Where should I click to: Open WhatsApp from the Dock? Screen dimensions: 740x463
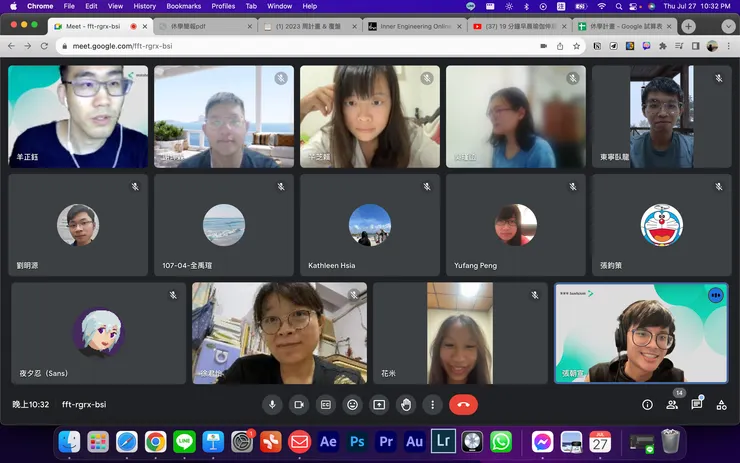pos(501,442)
